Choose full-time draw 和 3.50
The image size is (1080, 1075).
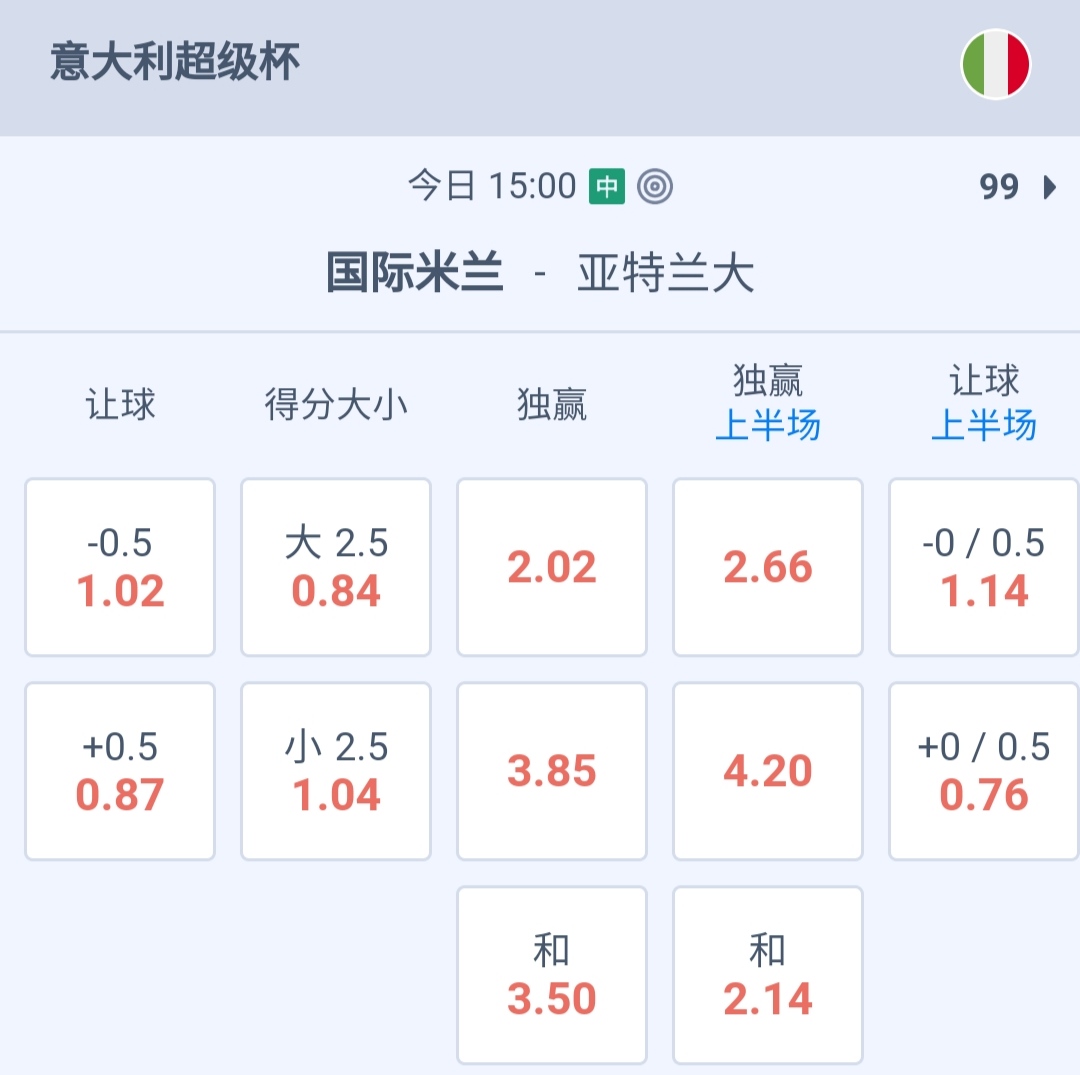coord(552,975)
